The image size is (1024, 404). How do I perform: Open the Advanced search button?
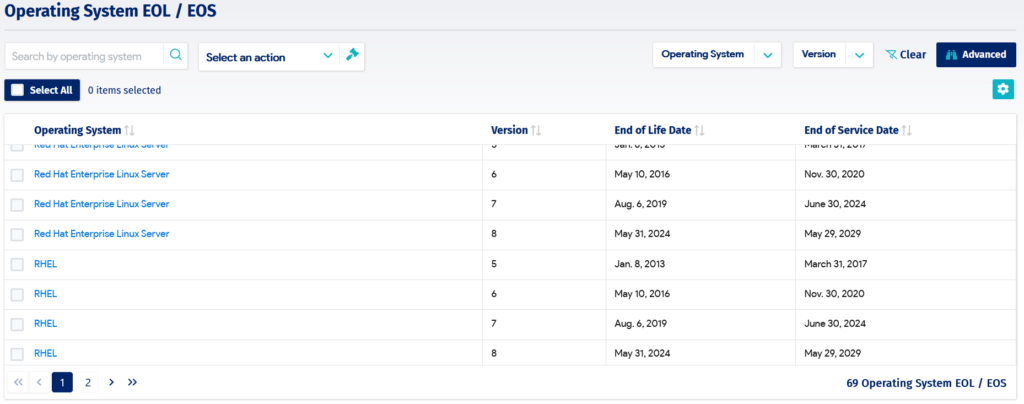tap(976, 55)
